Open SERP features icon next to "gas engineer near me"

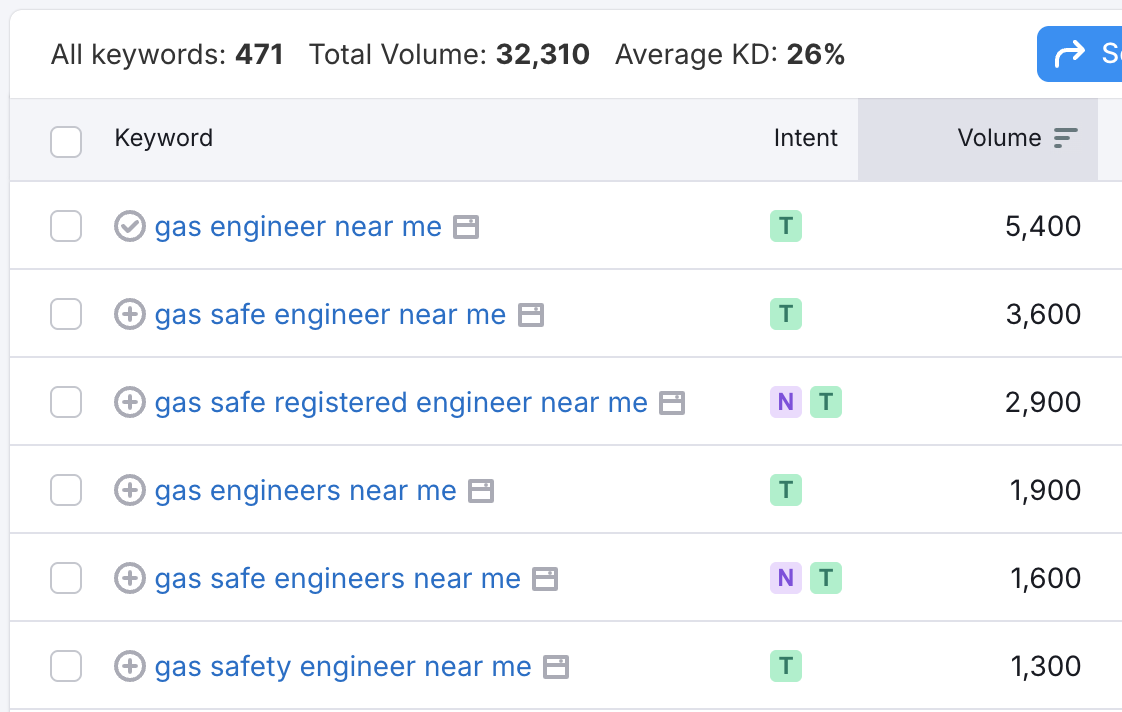tap(466, 227)
